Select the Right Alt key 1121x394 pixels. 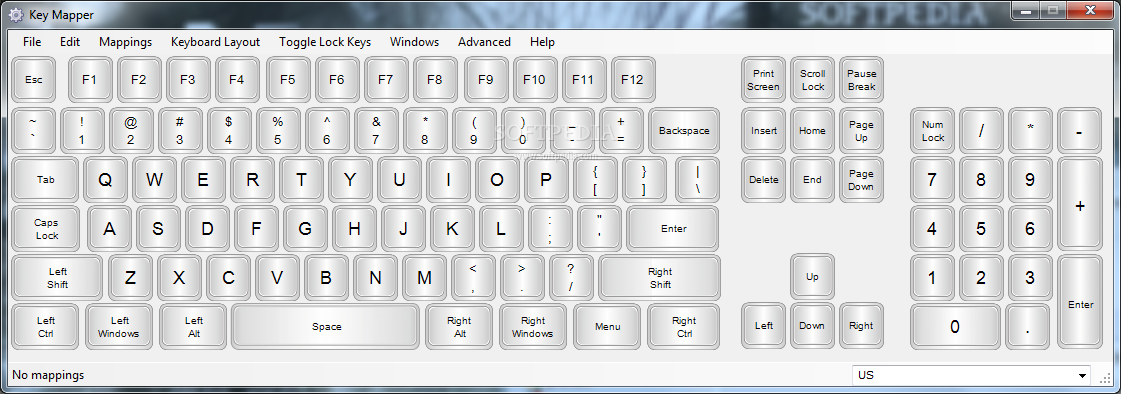460,327
